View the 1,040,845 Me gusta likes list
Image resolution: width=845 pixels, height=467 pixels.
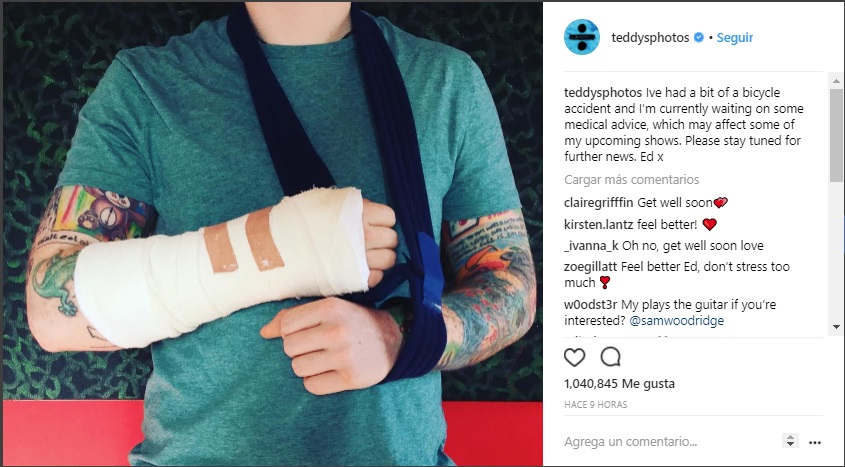[619, 384]
